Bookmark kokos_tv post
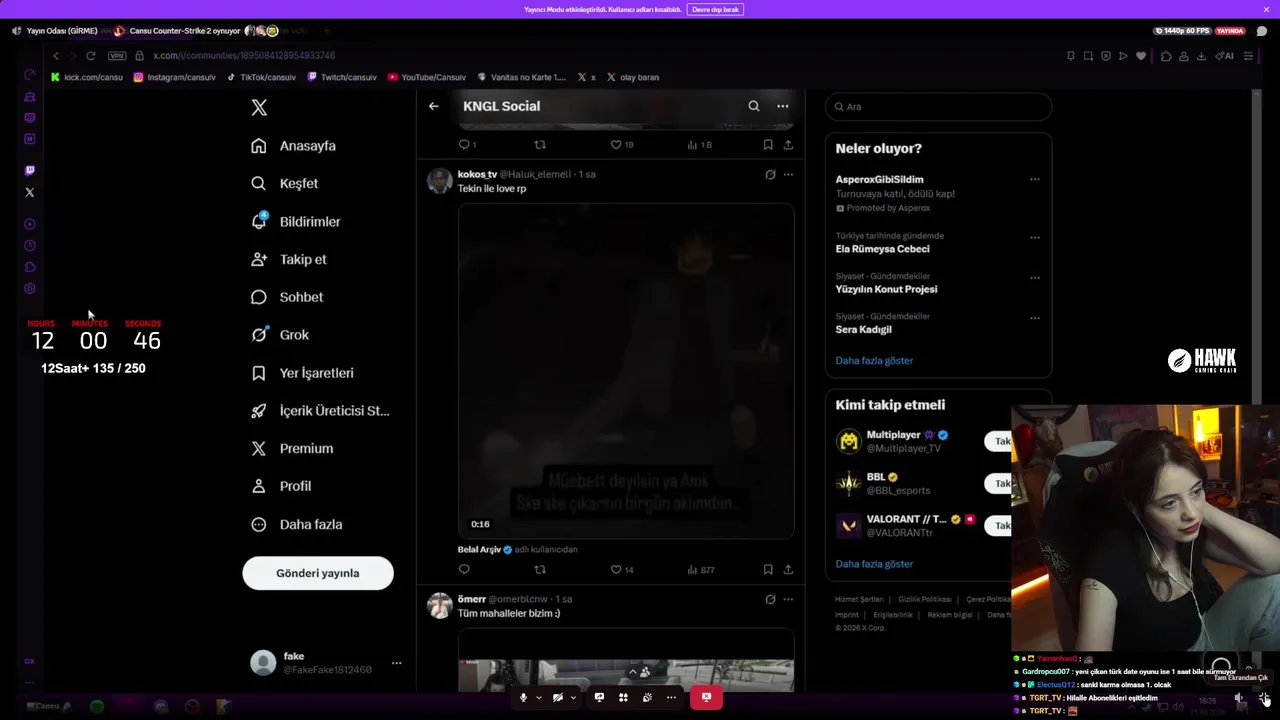Screen dimensions: 1280x720 pyautogui.click(x=768, y=570)
